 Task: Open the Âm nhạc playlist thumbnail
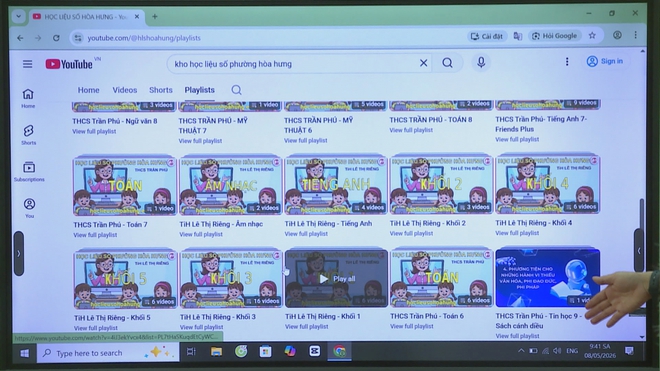pyautogui.click(x=230, y=185)
